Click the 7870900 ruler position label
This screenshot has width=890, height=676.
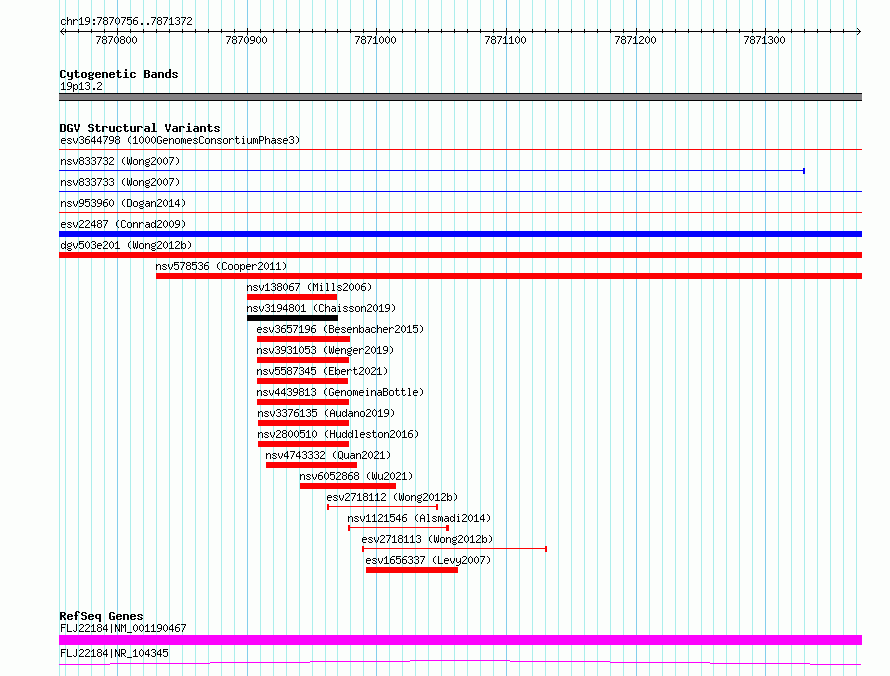point(246,40)
